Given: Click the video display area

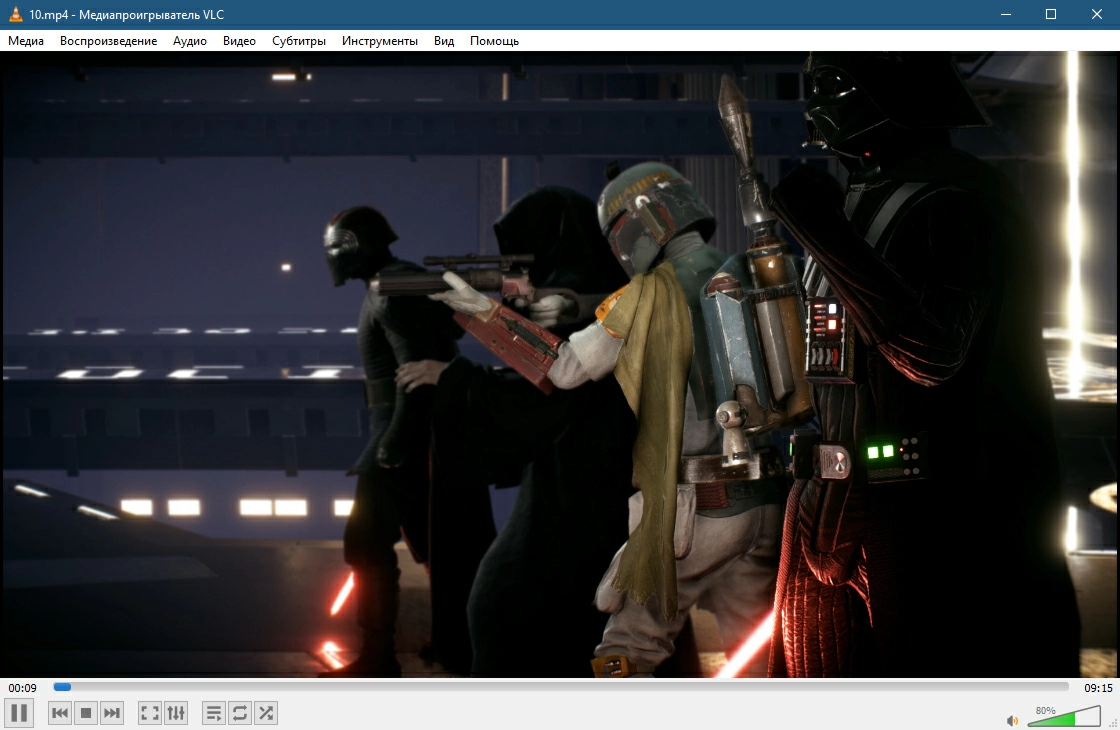Looking at the screenshot, I should coord(560,364).
